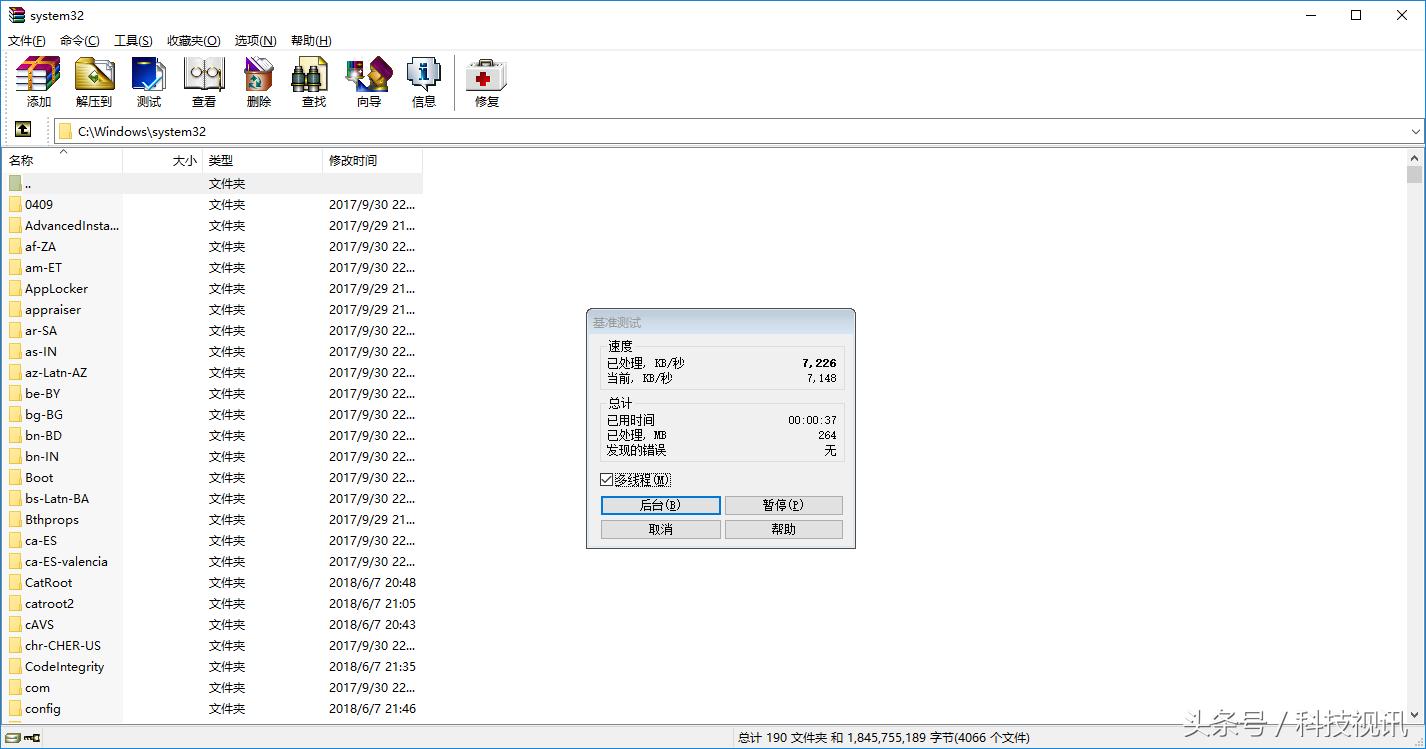Click the up-one-level folder icon
The image size is (1426, 749).
point(22,130)
